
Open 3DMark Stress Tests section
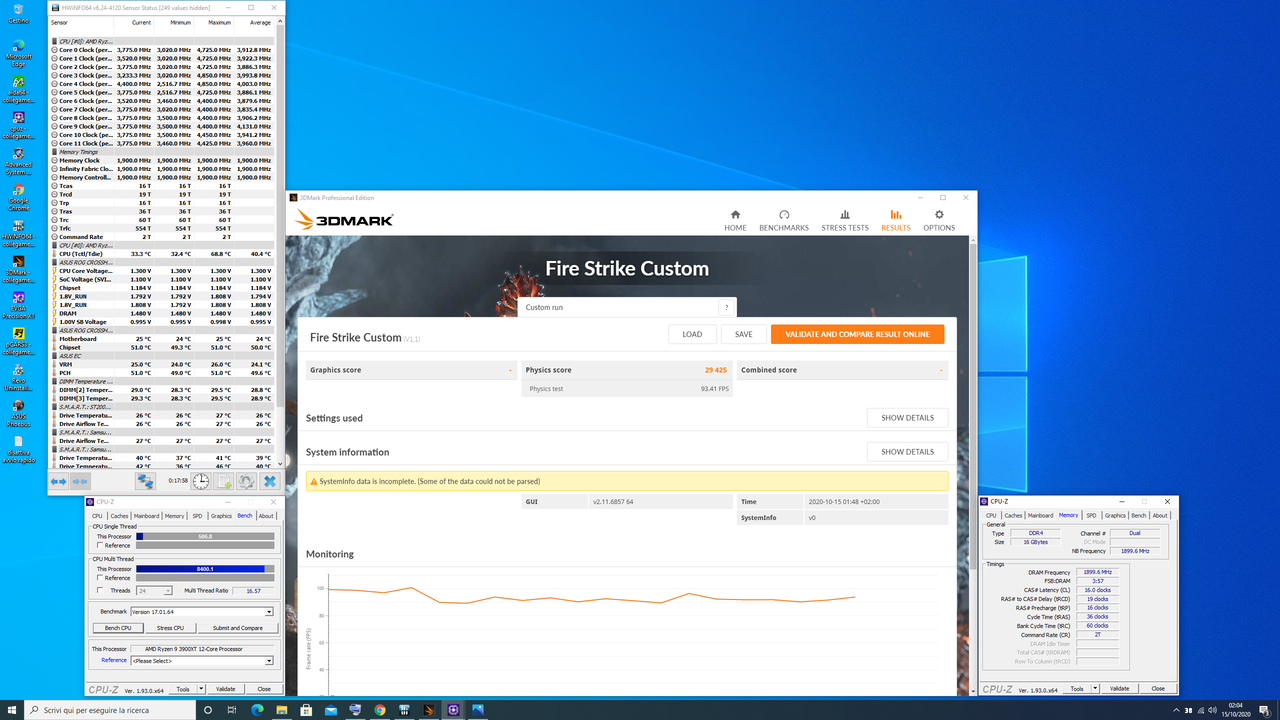click(845, 220)
